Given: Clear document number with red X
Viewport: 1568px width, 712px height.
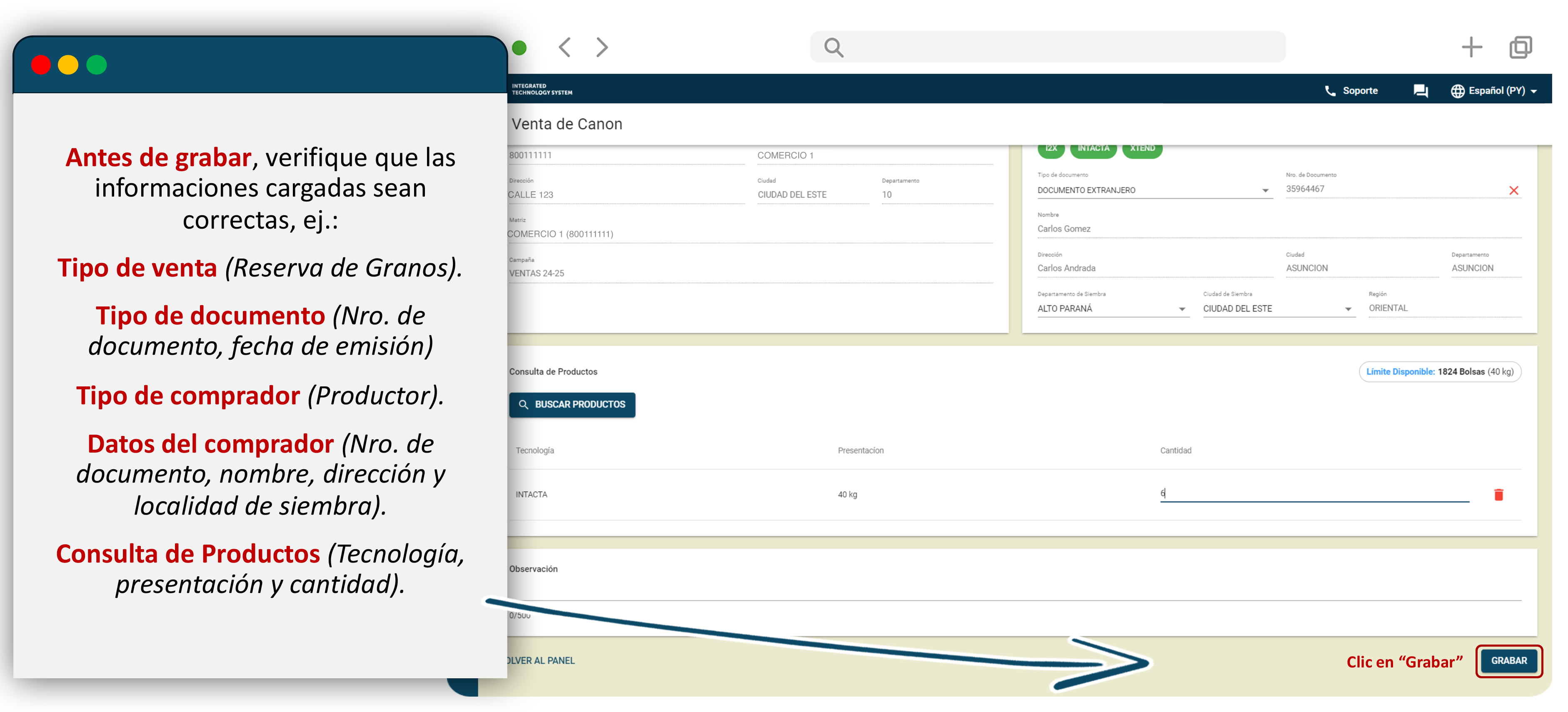Looking at the screenshot, I should pos(1513,190).
